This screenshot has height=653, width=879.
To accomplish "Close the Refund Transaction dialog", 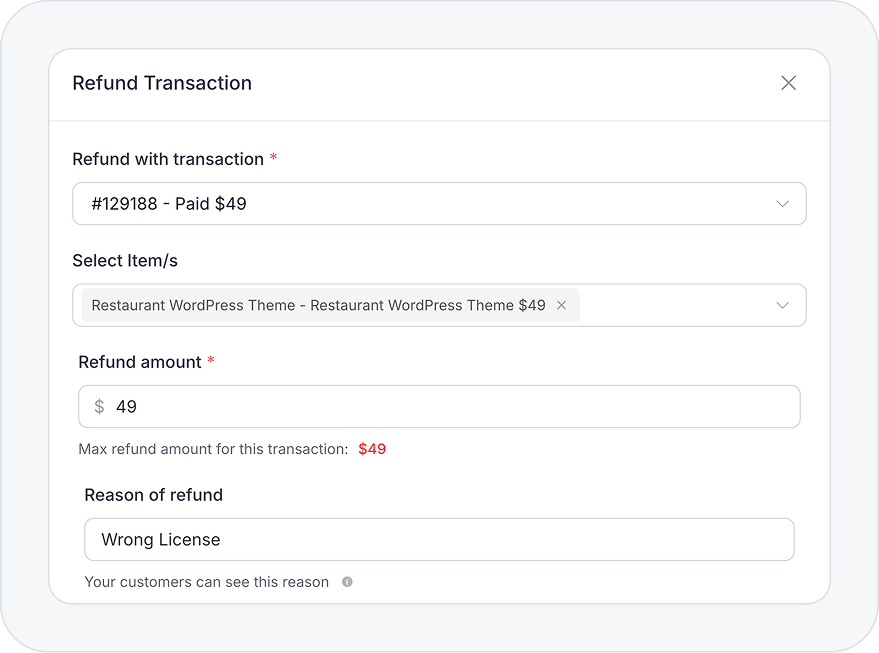I will click(788, 83).
